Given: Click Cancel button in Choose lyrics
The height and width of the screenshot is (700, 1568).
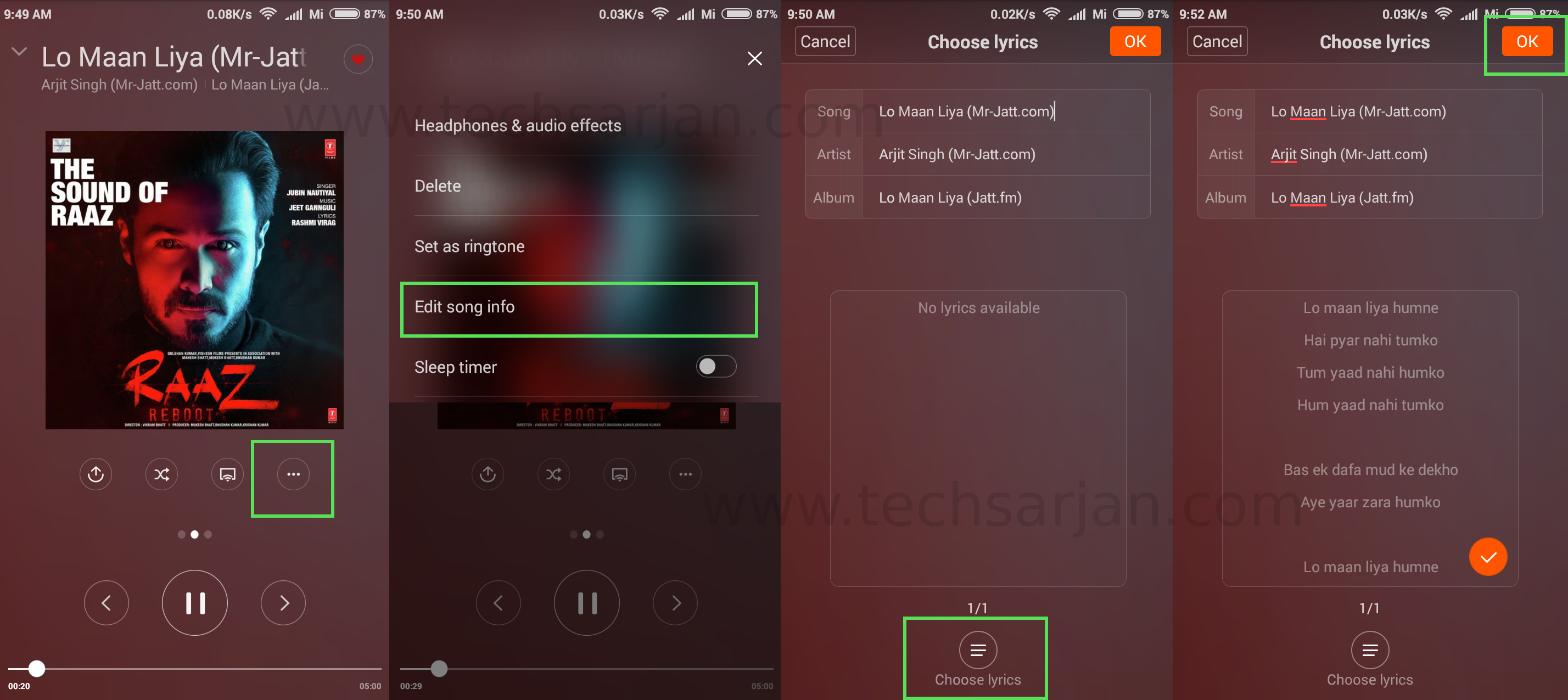Looking at the screenshot, I should 826,41.
